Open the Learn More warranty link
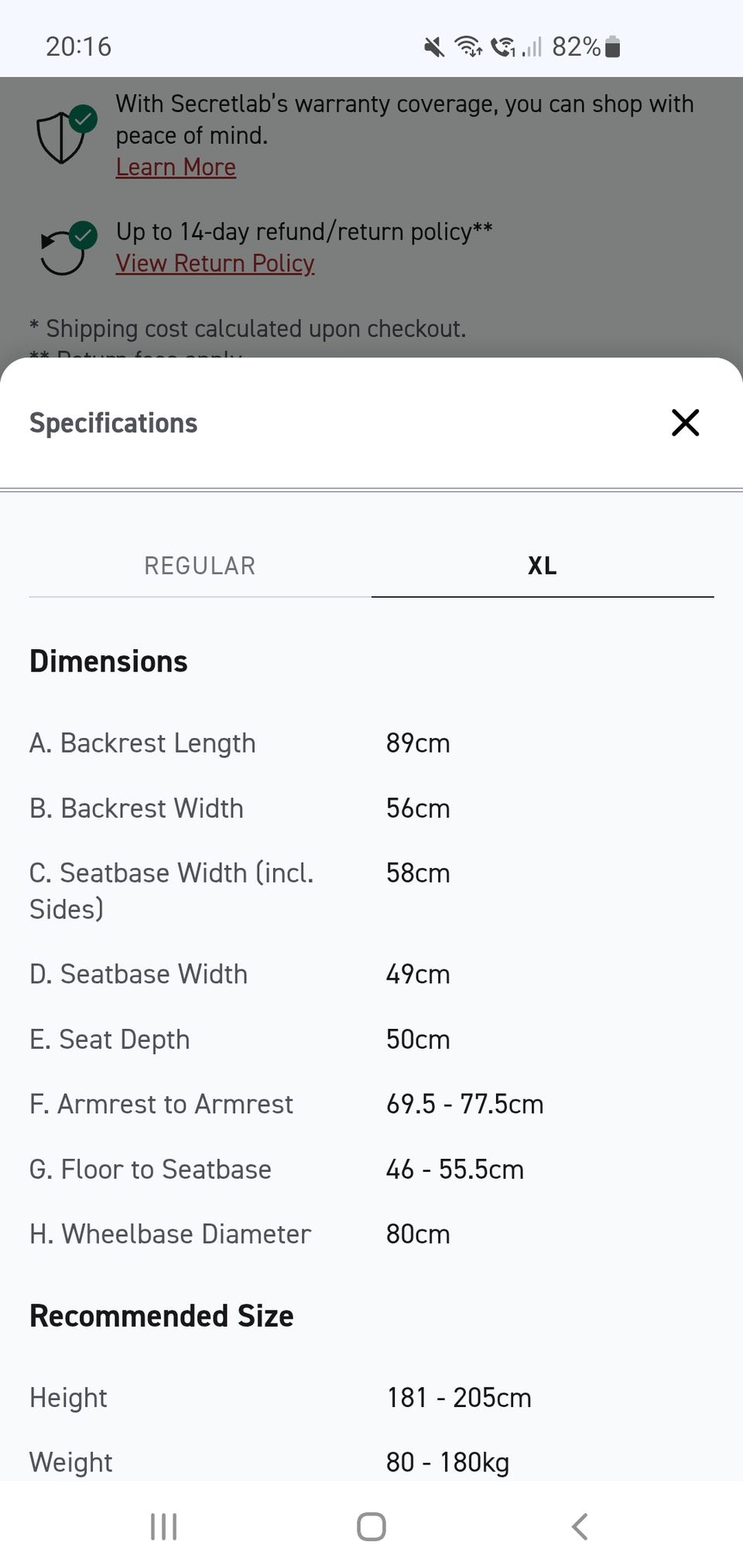 (176, 167)
